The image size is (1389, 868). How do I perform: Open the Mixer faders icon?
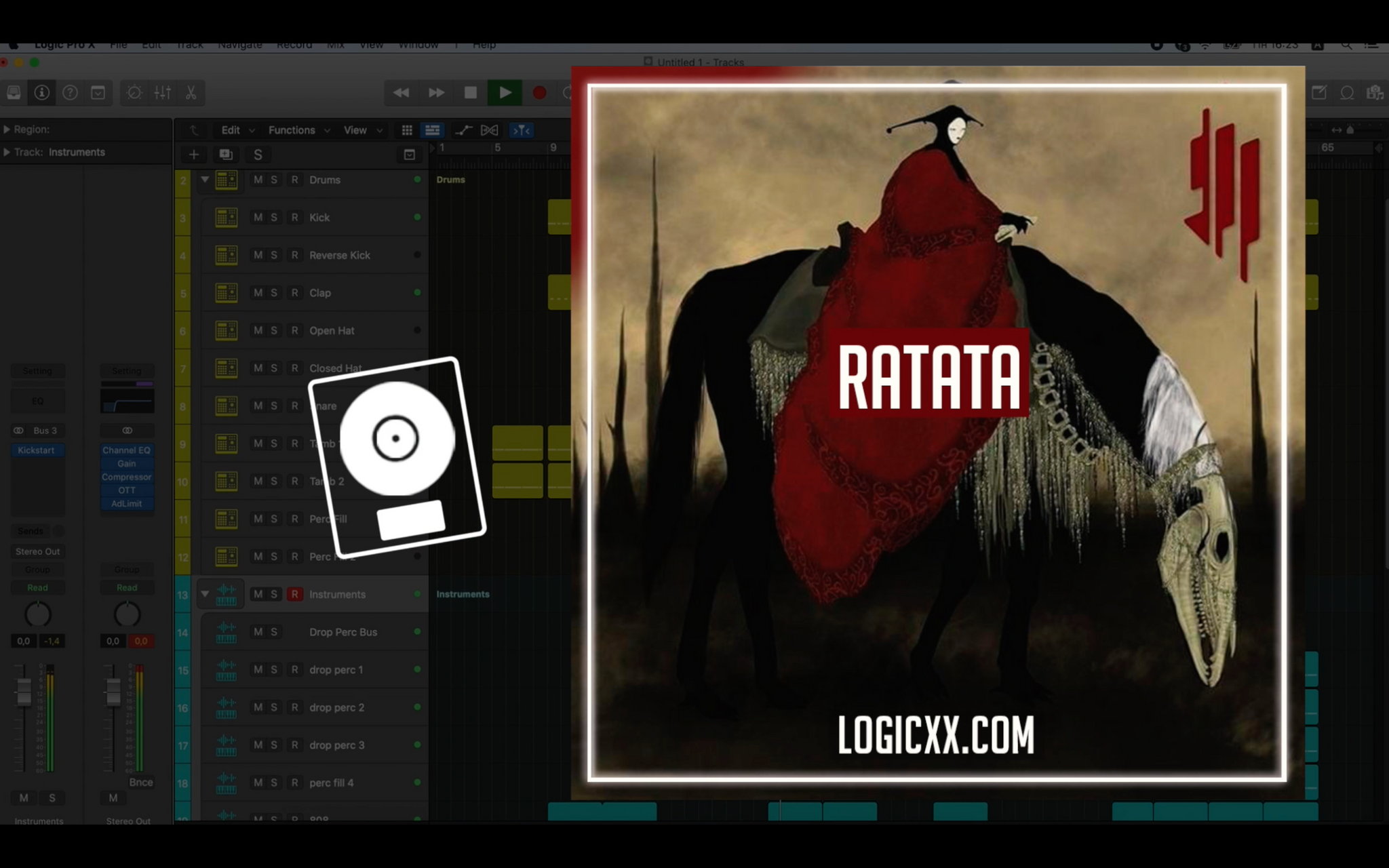(163, 93)
